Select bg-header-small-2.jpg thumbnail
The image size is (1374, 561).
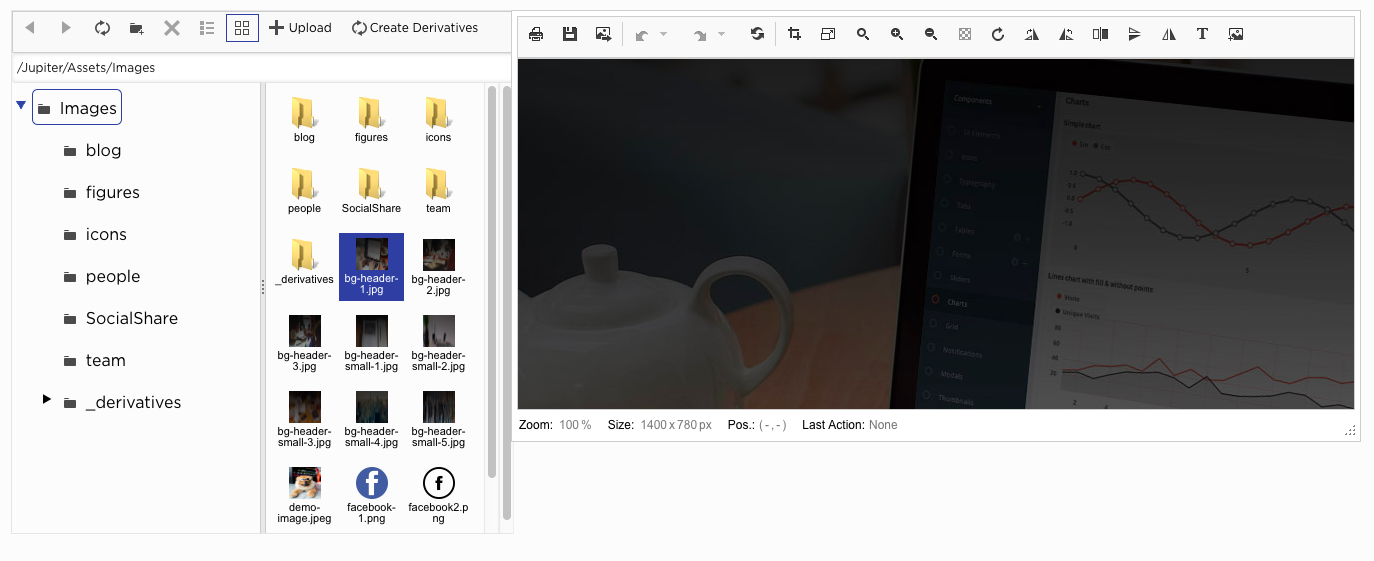438,344
